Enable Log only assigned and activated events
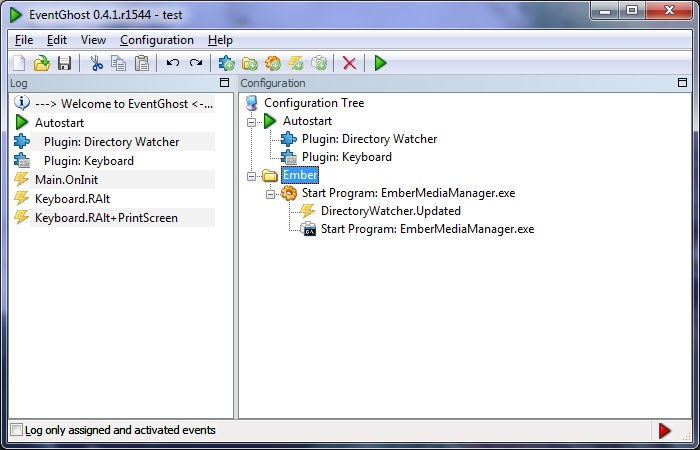 tap(17, 430)
